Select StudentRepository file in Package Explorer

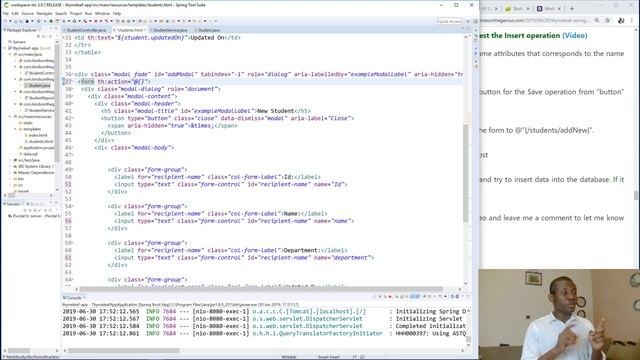tap(41, 98)
